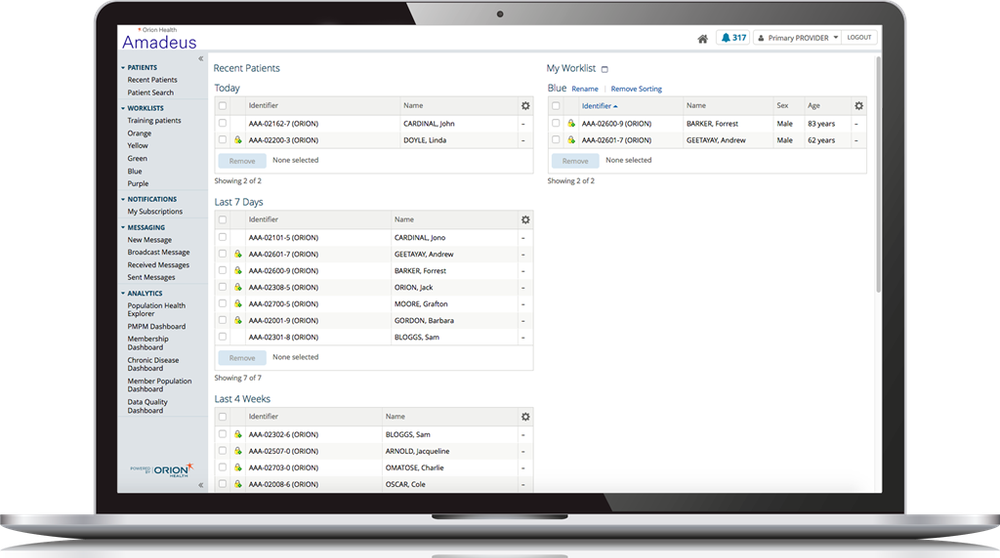
Task: Click Remove button under Blue worklist
Action: pos(575,161)
